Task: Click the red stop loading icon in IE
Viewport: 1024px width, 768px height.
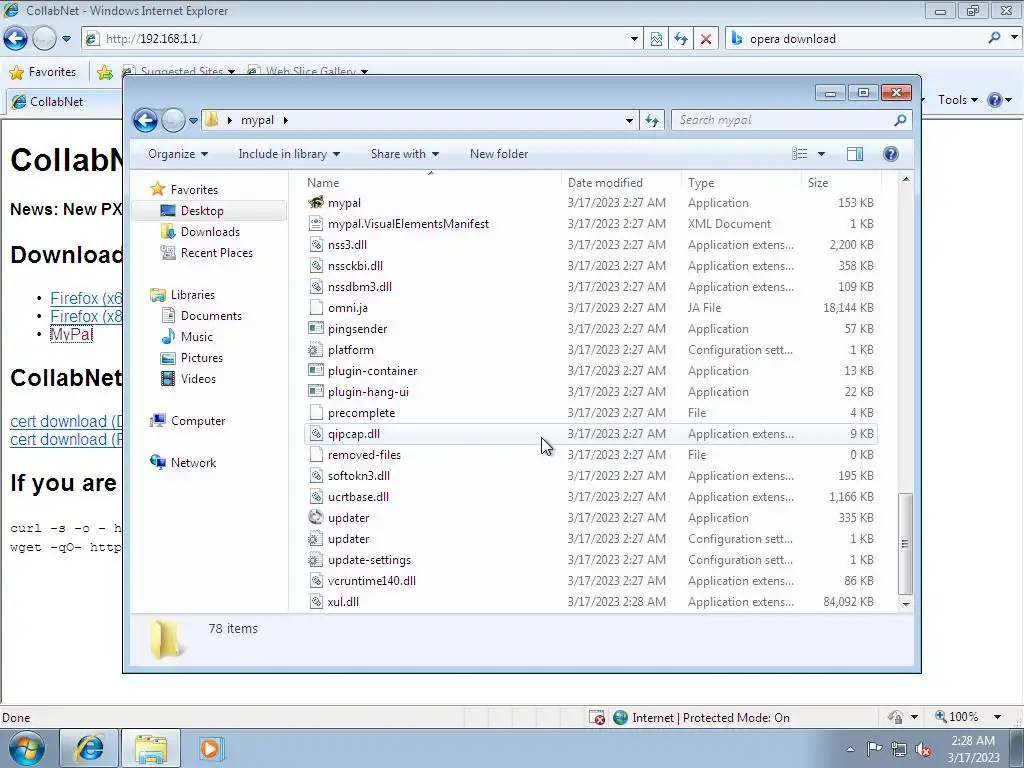Action: (706, 39)
